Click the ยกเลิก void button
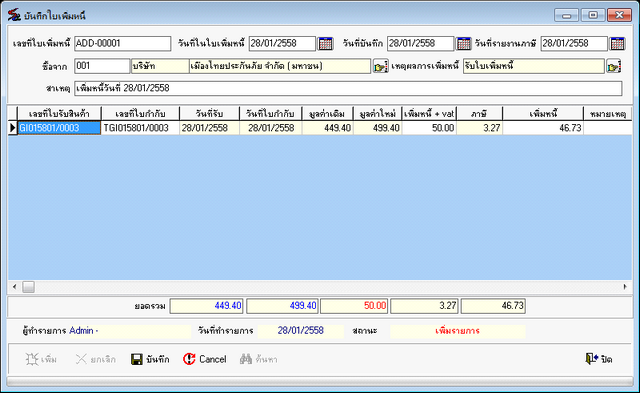640x393 pixels. point(96,359)
